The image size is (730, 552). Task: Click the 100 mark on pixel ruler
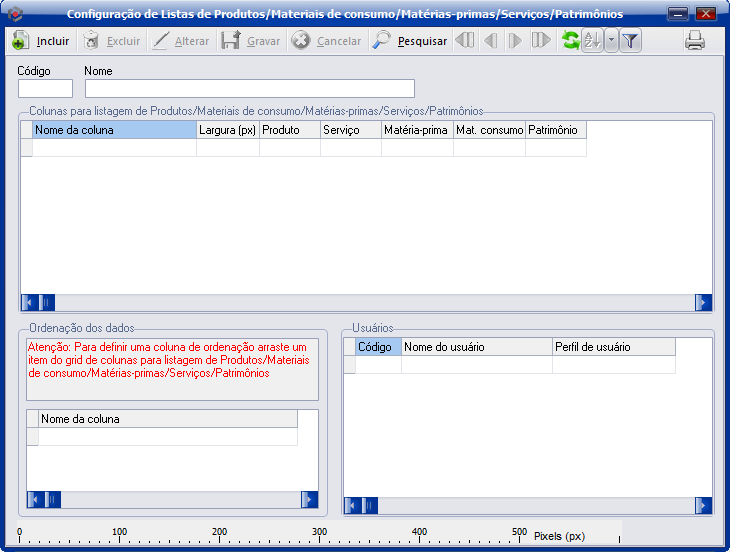click(120, 532)
